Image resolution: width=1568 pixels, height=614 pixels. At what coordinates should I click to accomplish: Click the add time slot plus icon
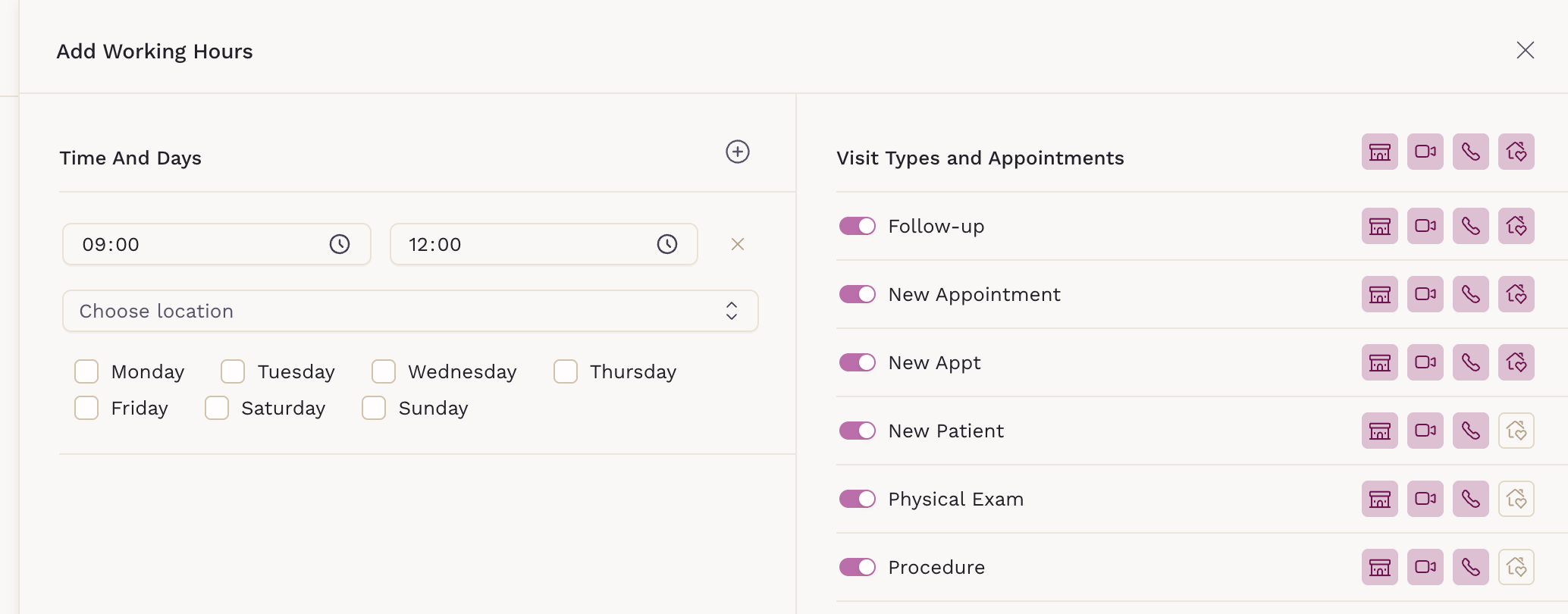coord(737,152)
